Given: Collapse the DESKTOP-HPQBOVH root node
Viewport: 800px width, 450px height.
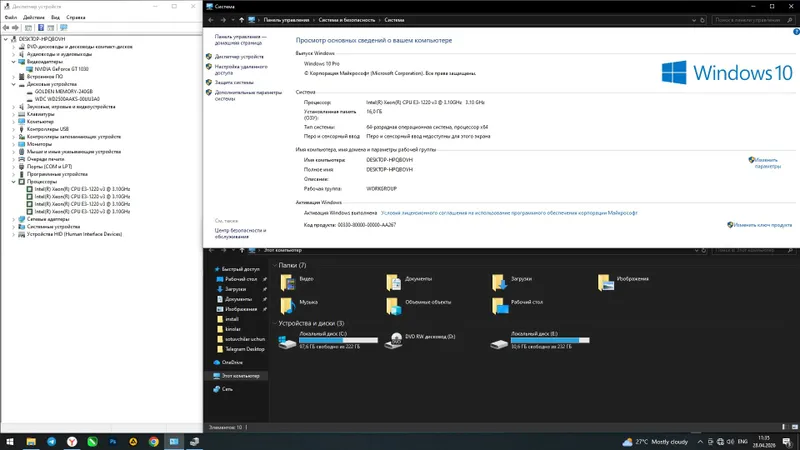Looking at the screenshot, I should [x=6, y=39].
